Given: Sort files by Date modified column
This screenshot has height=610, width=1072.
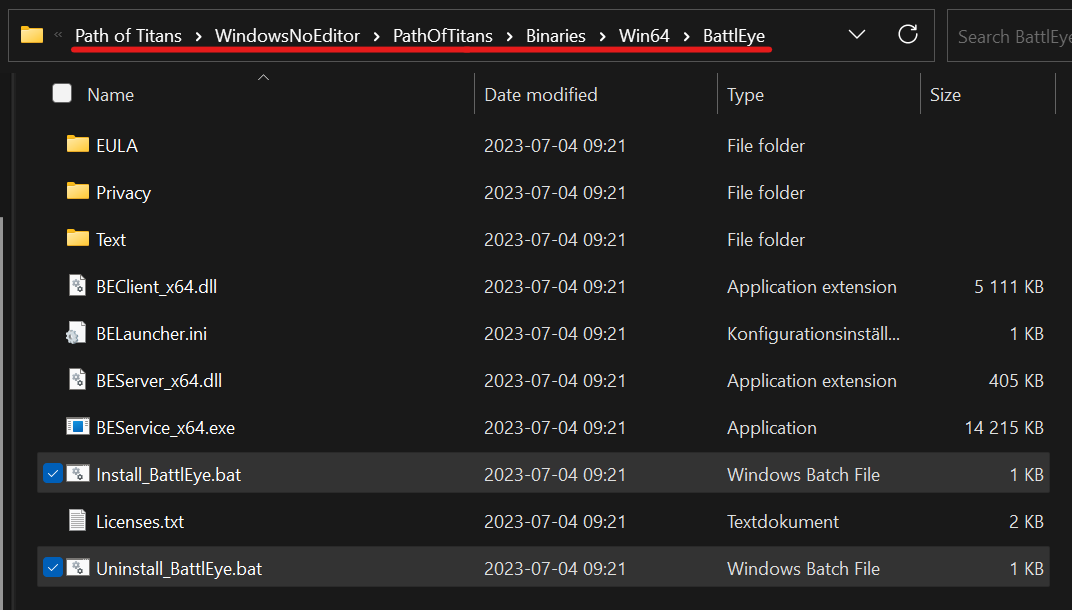Looking at the screenshot, I should (x=541, y=95).
